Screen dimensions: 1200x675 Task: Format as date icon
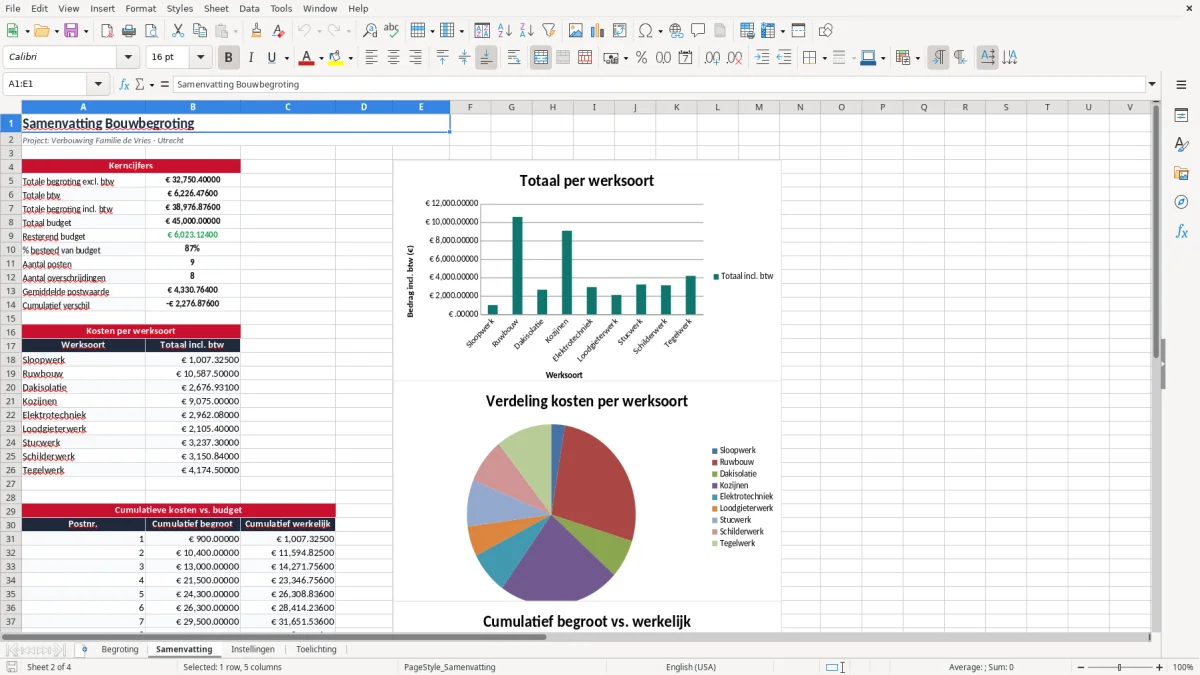[685, 58]
